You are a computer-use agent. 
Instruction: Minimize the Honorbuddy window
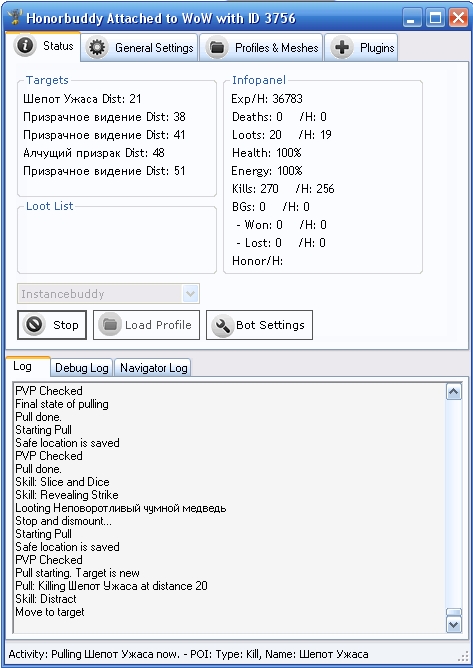pos(411,18)
